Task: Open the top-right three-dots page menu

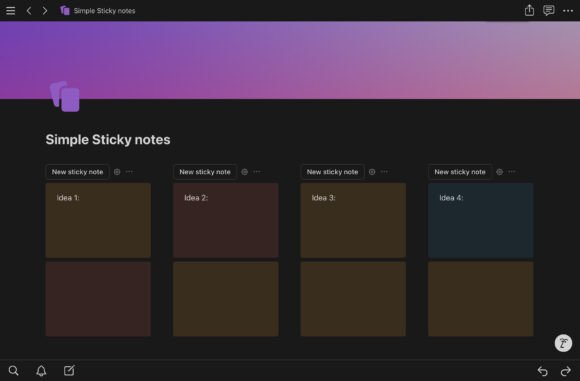Action: pyautogui.click(x=568, y=11)
